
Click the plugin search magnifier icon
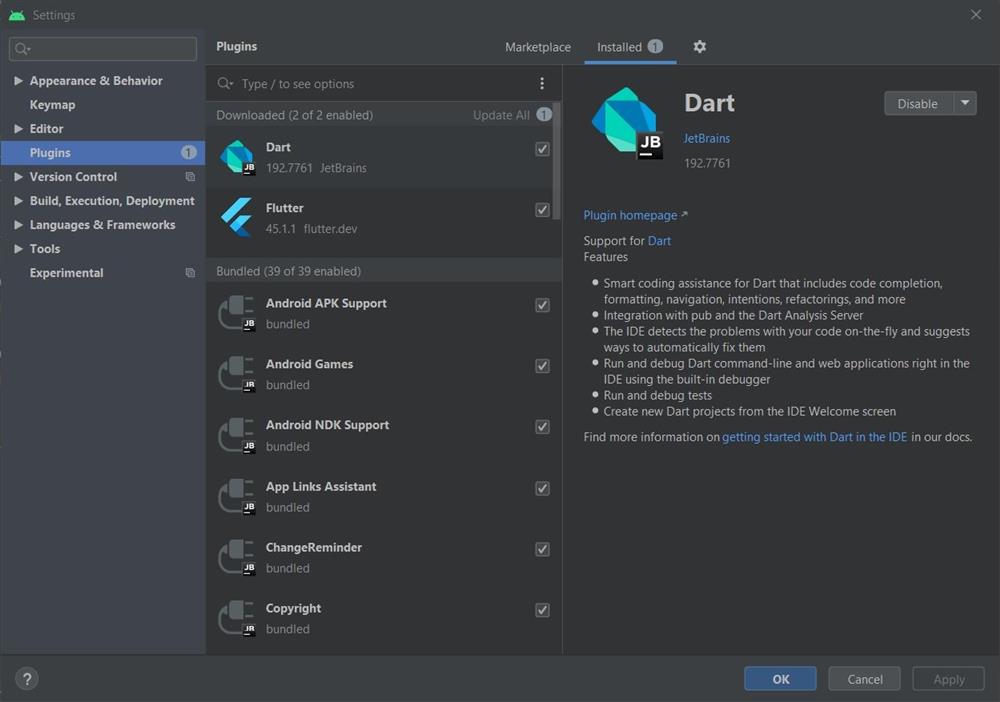click(224, 84)
